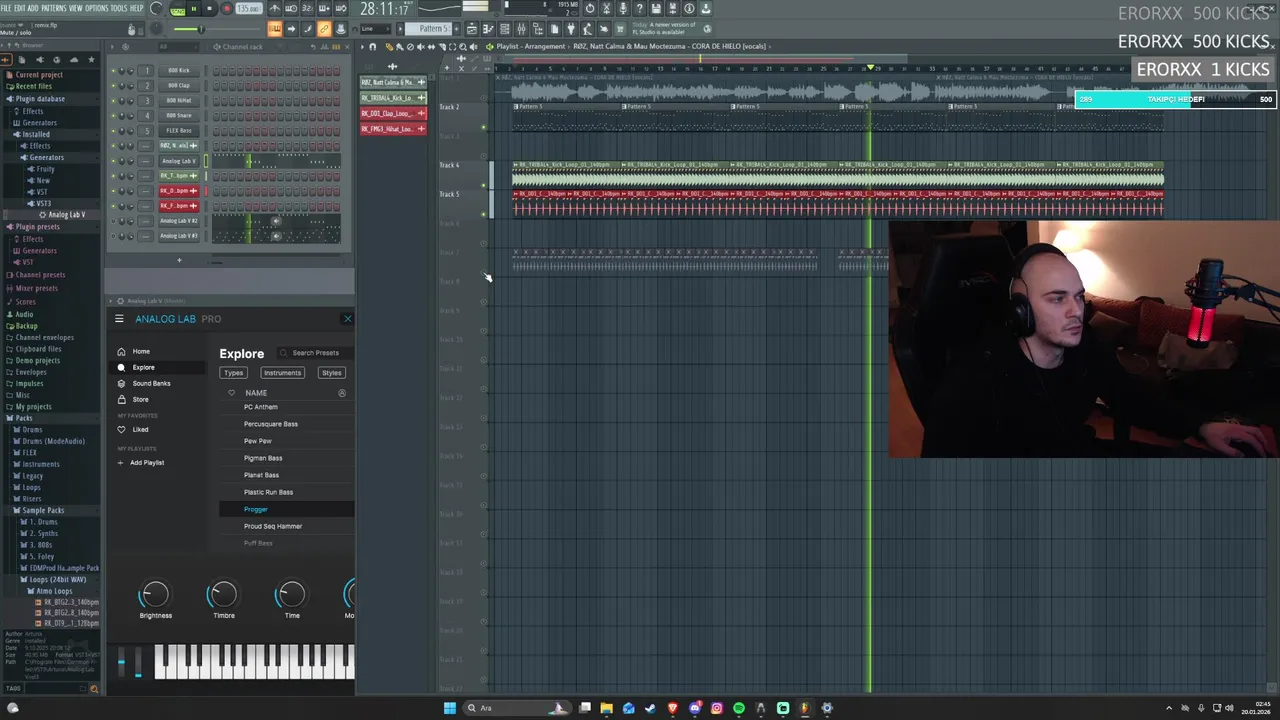
Task: Click the Play/Pause transport button
Action: tap(193, 9)
